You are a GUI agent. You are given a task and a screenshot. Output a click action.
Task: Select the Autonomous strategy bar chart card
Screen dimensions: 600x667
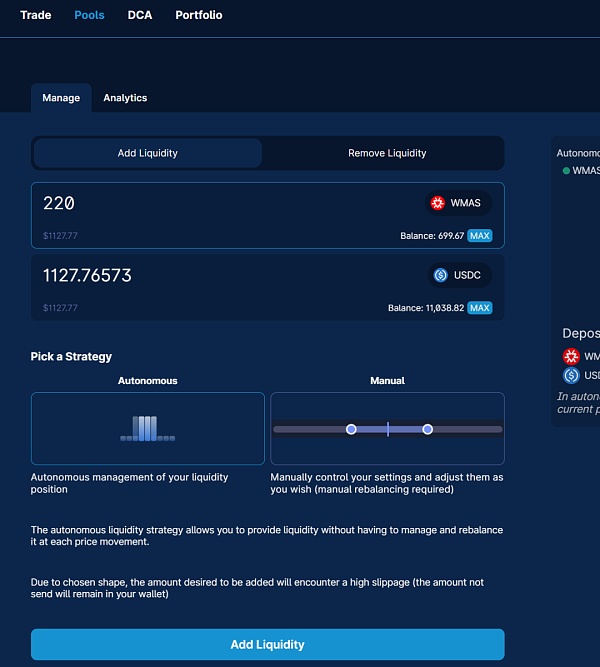click(148, 428)
